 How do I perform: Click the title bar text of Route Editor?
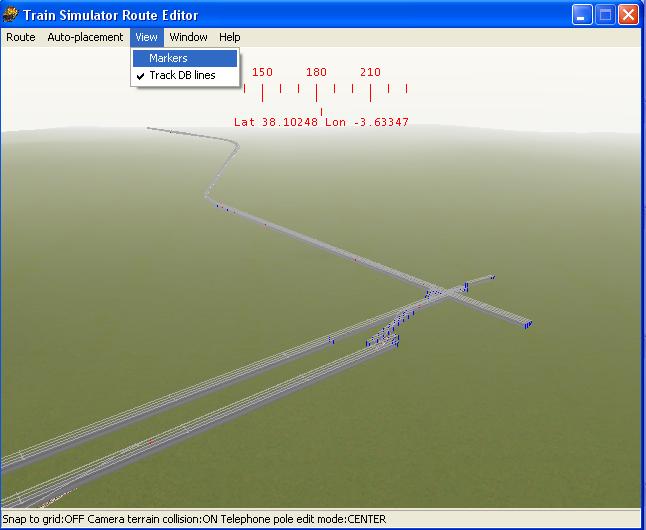pos(114,15)
